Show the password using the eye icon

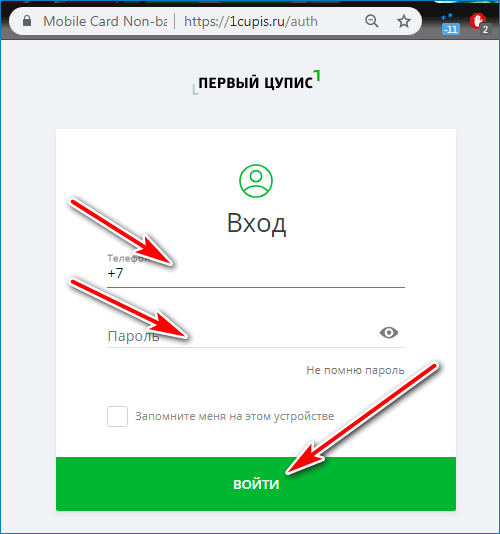(x=389, y=333)
